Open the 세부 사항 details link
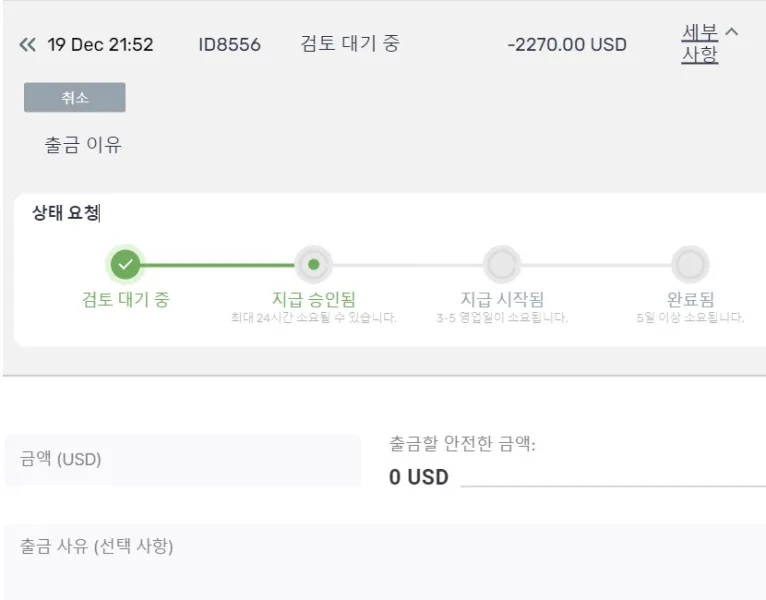Viewport: 766px width, 600px height. click(699, 44)
